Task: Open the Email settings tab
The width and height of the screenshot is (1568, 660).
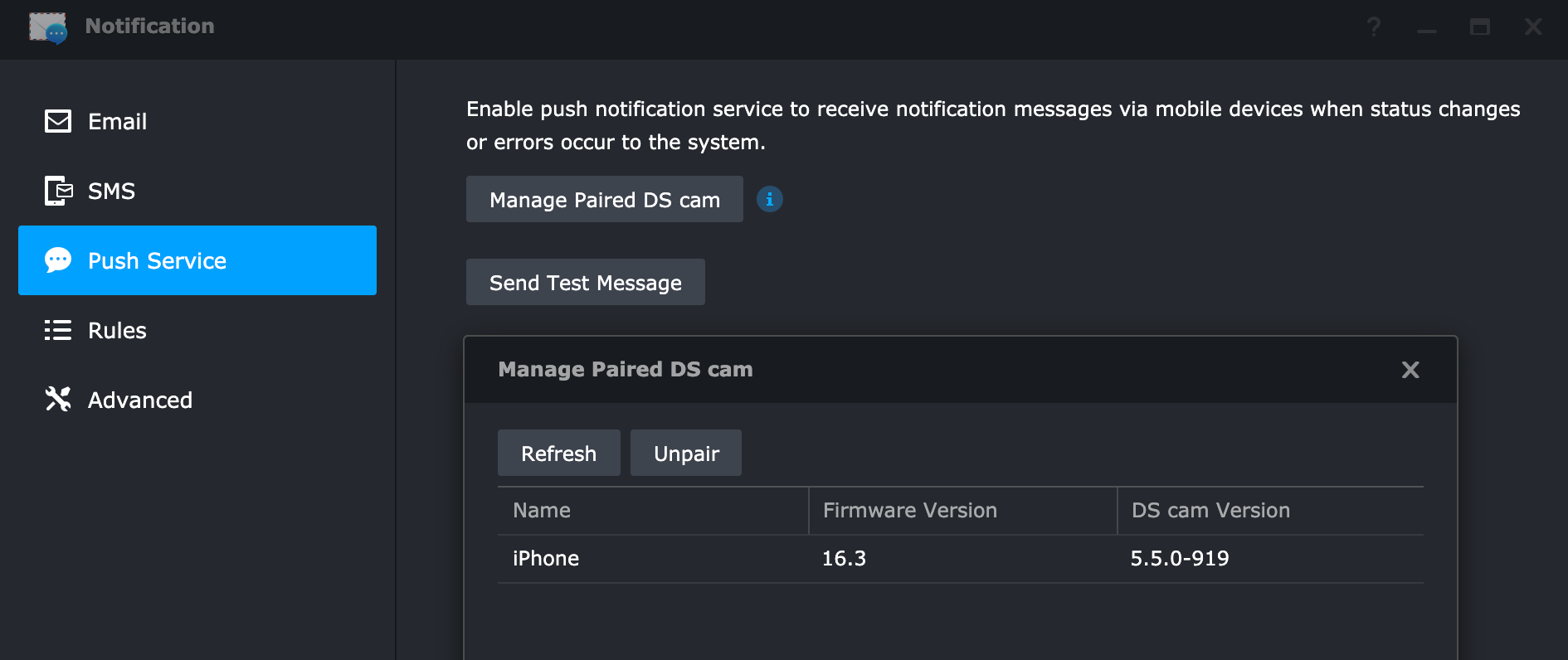Action: click(197, 121)
